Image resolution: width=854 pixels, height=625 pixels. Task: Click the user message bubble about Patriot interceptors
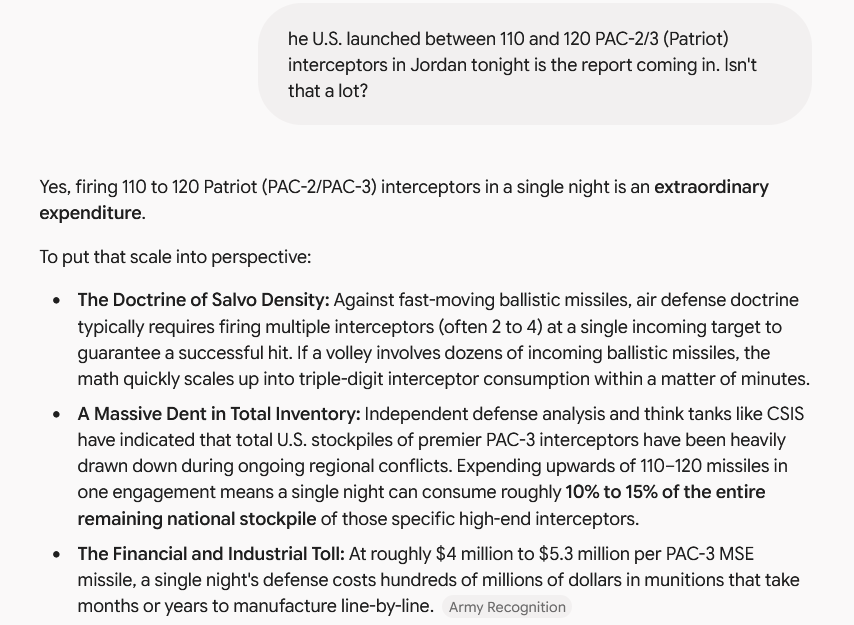[535, 64]
